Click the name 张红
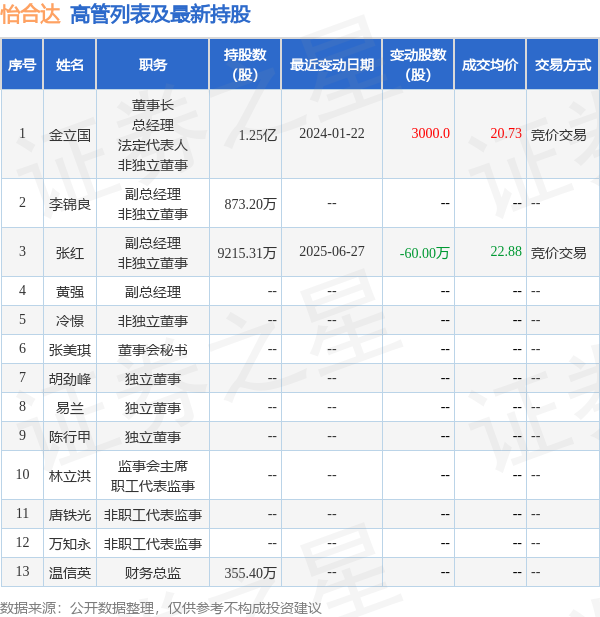600x617 pixels. [x=70, y=253]
